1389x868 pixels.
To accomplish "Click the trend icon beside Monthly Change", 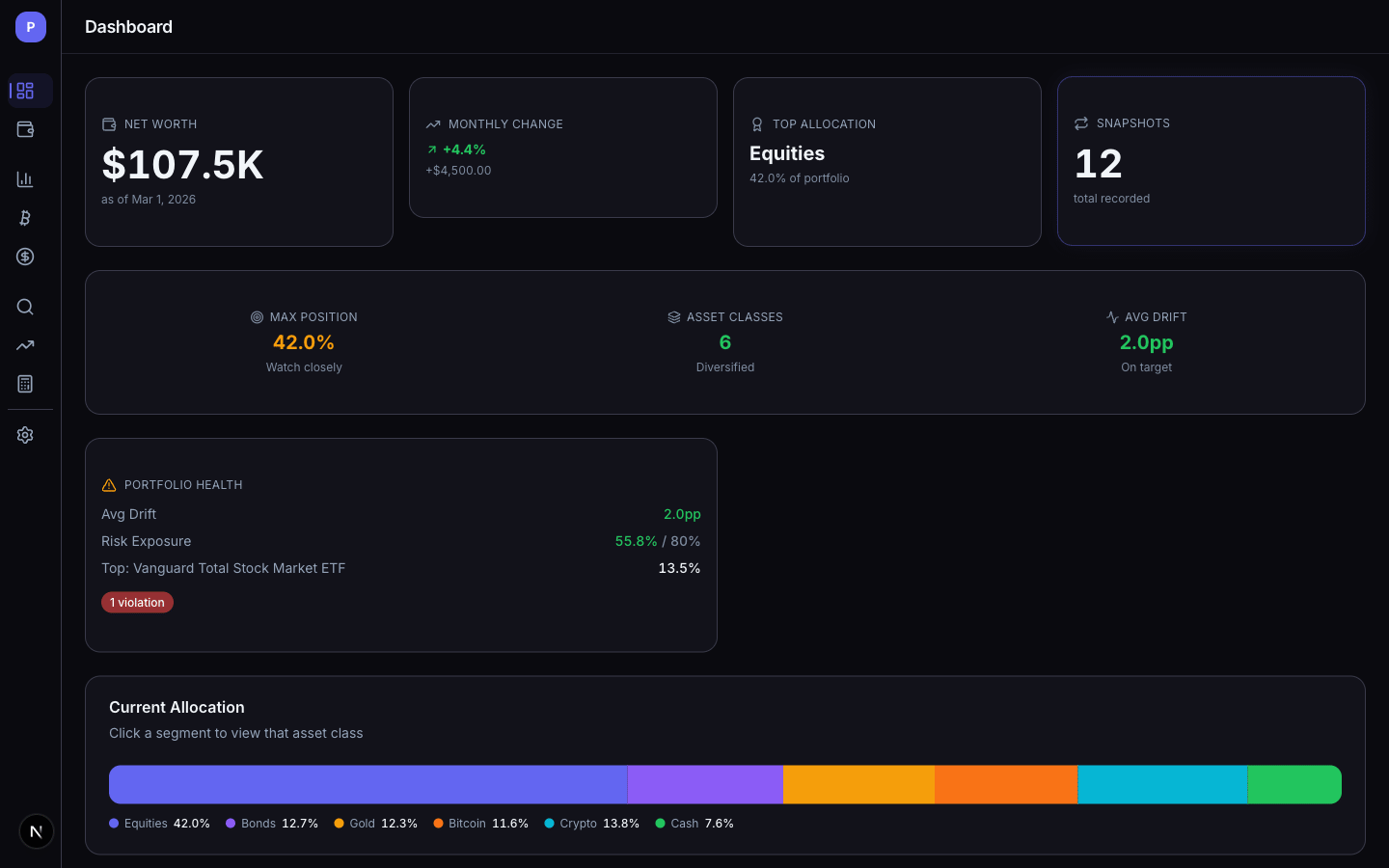I will pyautogui.click(x=433, y=124).
